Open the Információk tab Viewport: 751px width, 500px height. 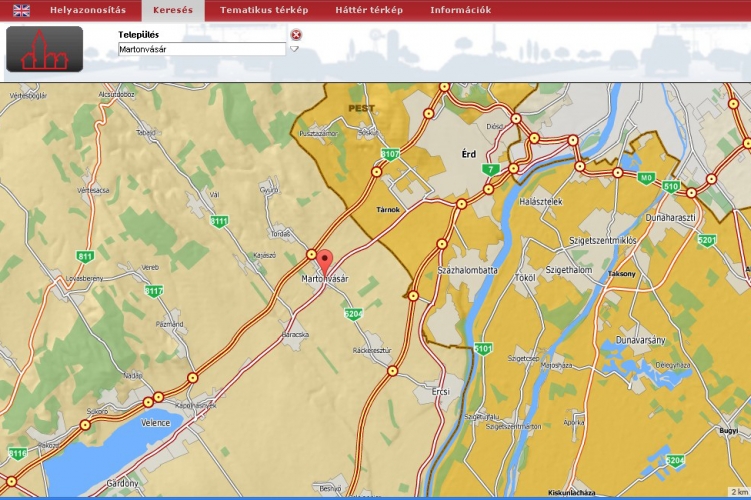point(460,10)
